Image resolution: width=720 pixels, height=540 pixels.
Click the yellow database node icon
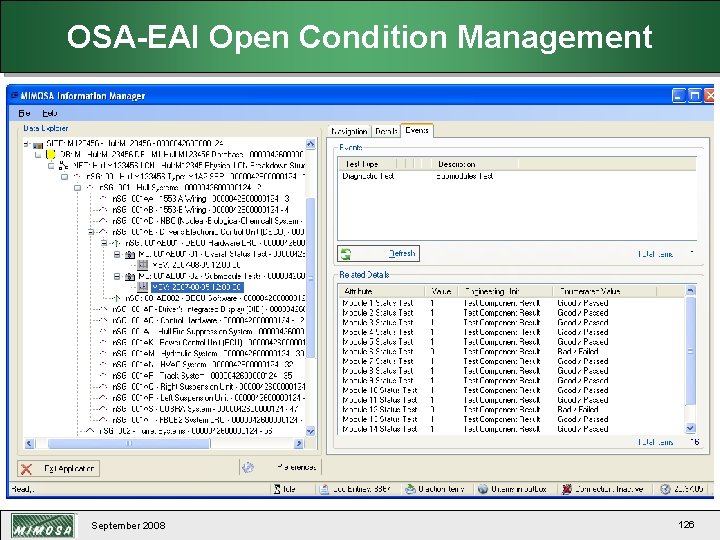(x=51, y=155)
